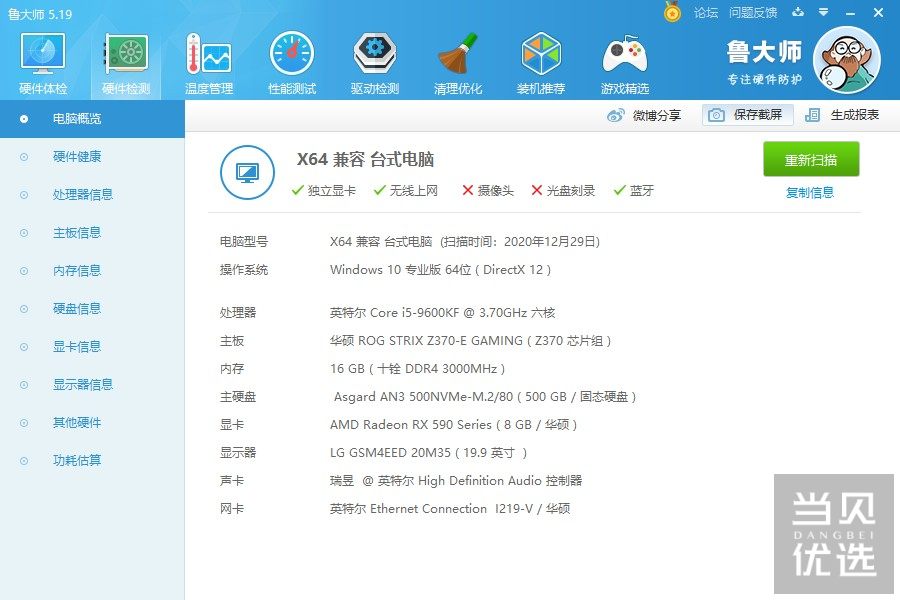Click the 独立显卡 discrete graphics checkmark
Viewport: 900px width, 600px height.
coord(298,190)
